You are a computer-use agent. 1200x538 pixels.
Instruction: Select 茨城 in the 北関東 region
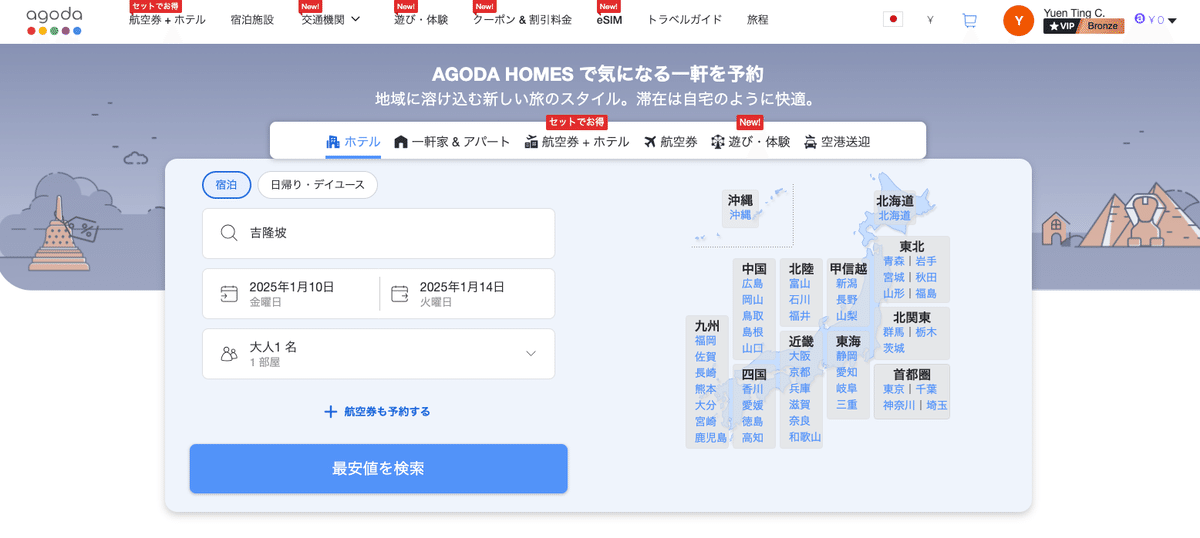[894, 348]
